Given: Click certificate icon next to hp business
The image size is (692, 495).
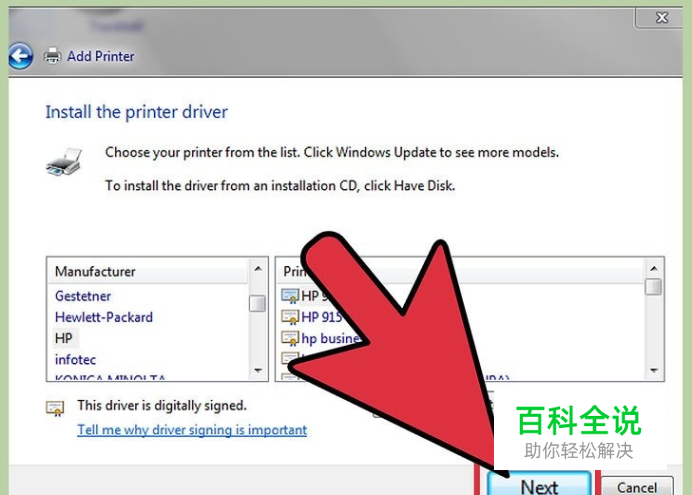Looking at the screenshot, I should tap(290, 338).
